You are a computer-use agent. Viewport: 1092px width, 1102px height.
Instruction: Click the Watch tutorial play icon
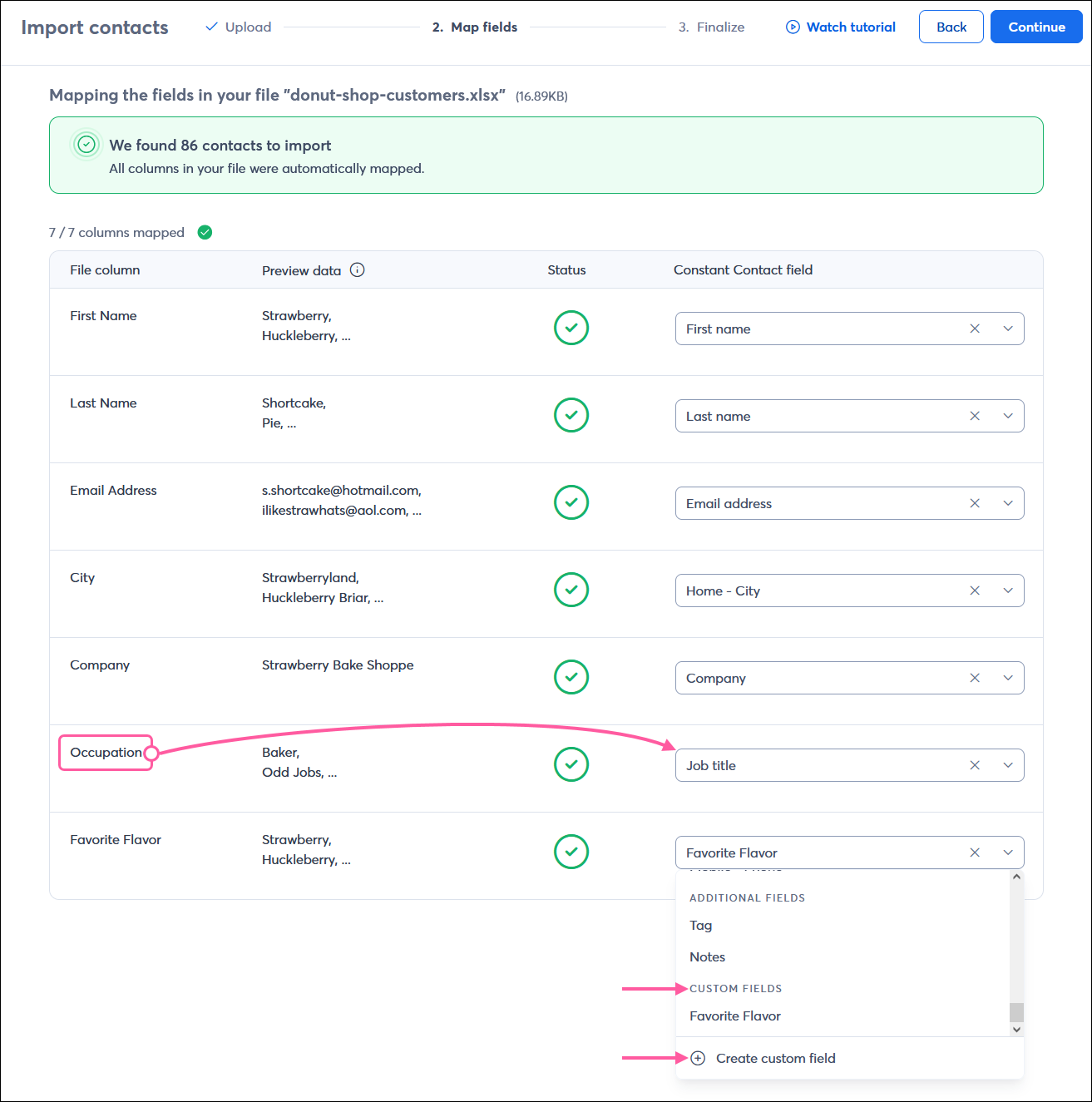point(793,27)
